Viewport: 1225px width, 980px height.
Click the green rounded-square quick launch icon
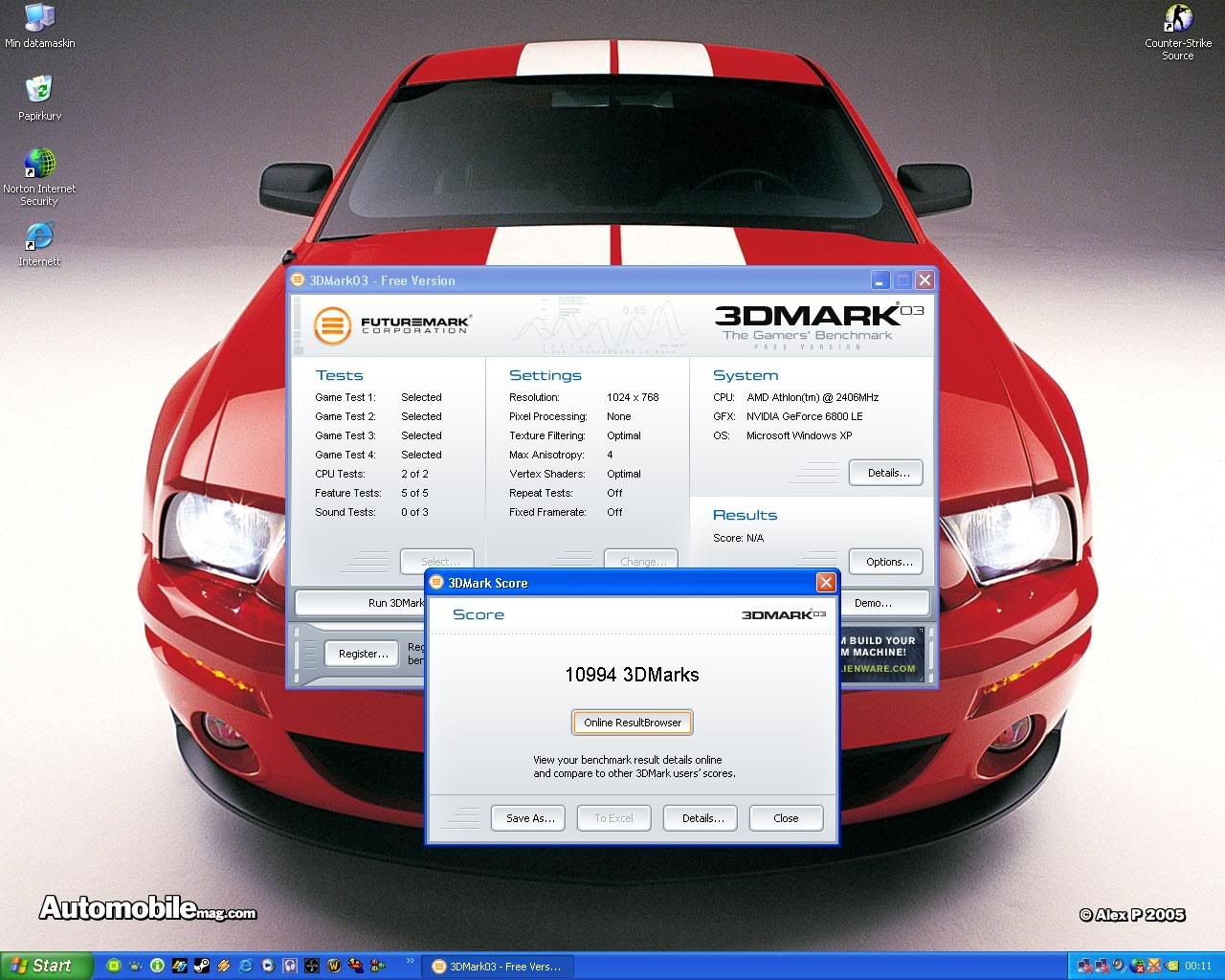(x=114, y=966)
